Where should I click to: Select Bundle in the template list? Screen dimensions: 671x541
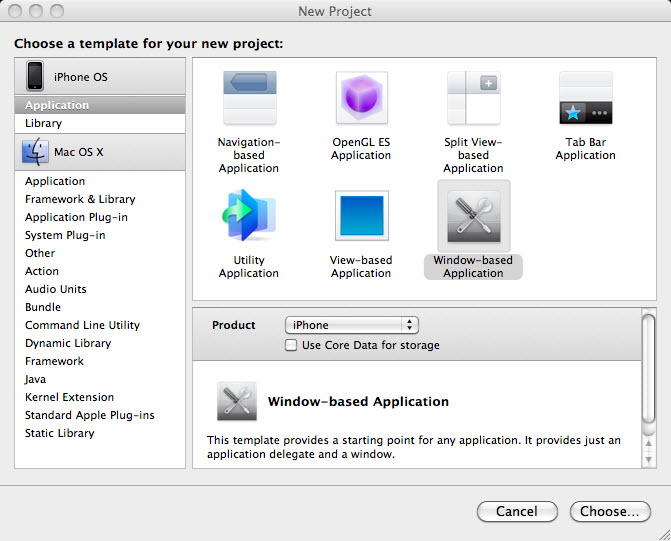[x=100, y=307]
